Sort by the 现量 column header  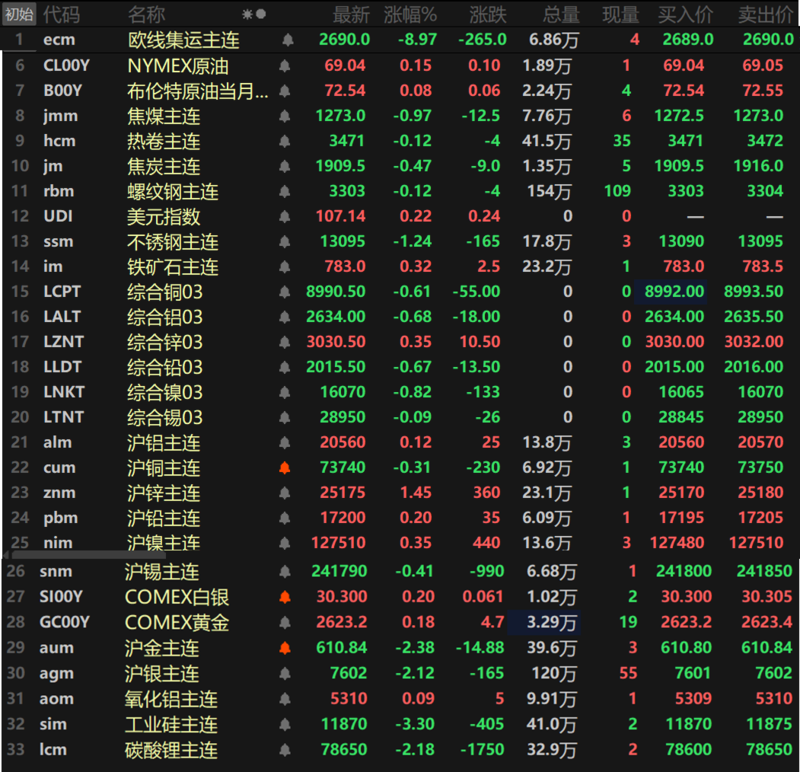[x=621, y=15]
